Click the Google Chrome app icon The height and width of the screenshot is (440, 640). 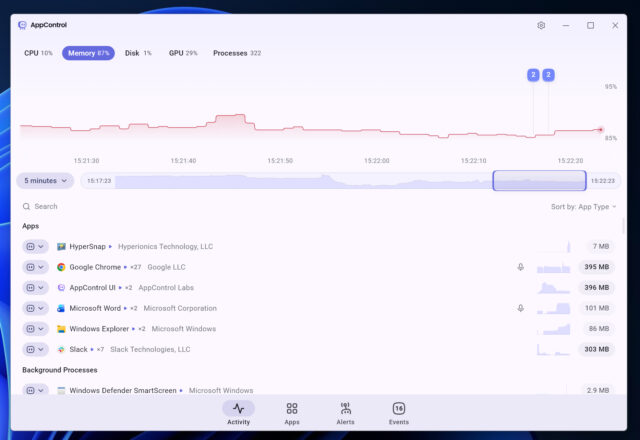(x=61, y=267)
